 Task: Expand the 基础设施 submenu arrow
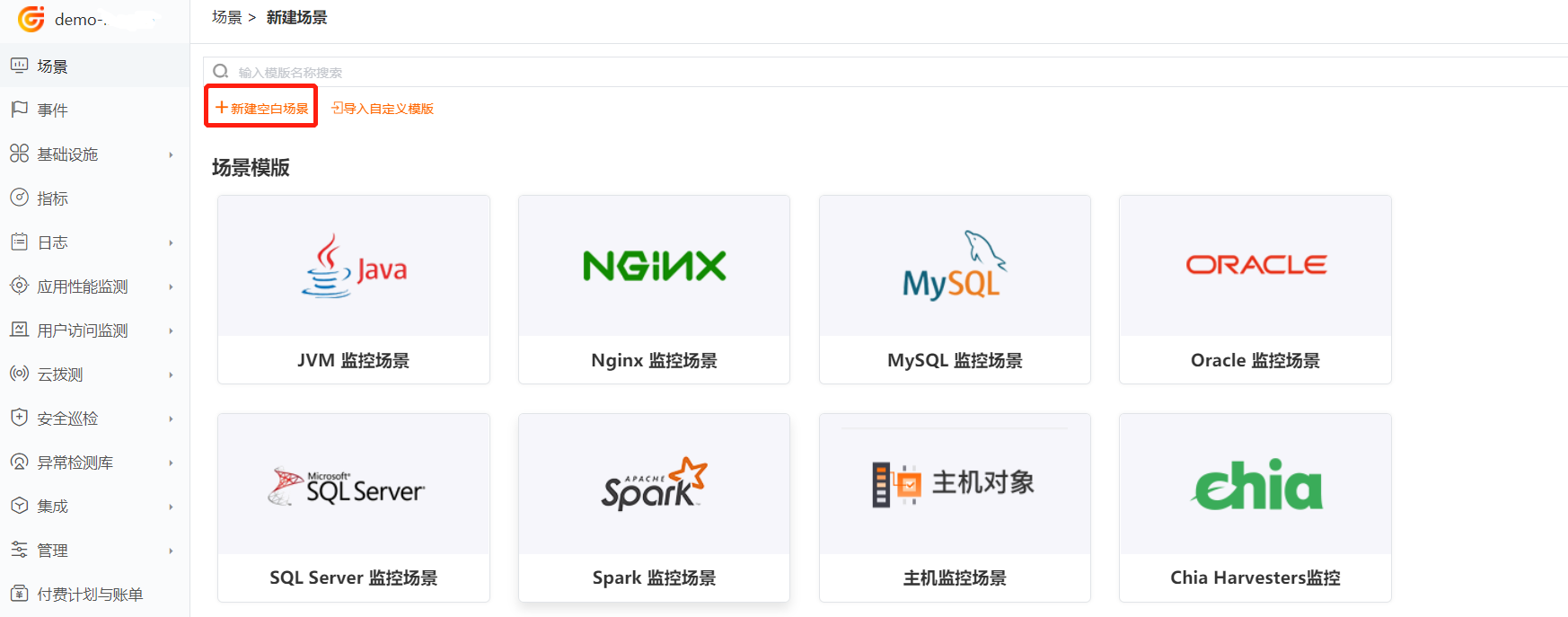click(171, 154)
